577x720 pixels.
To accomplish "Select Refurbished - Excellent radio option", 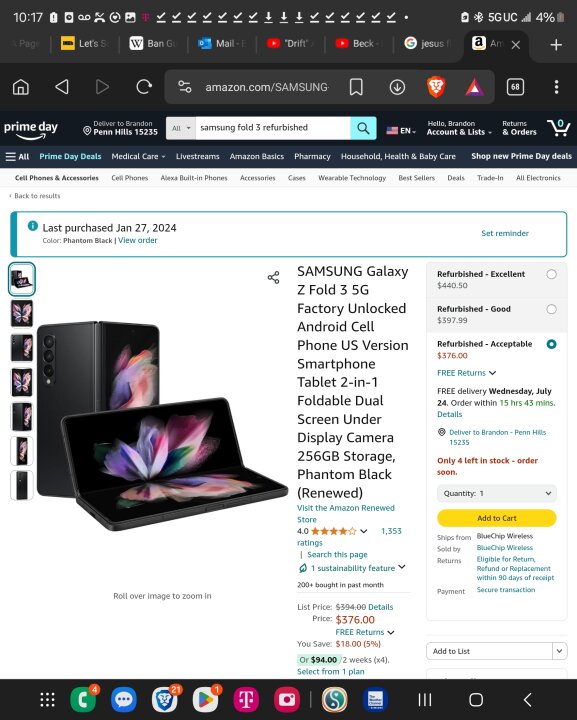I will (x=551, y=274).
